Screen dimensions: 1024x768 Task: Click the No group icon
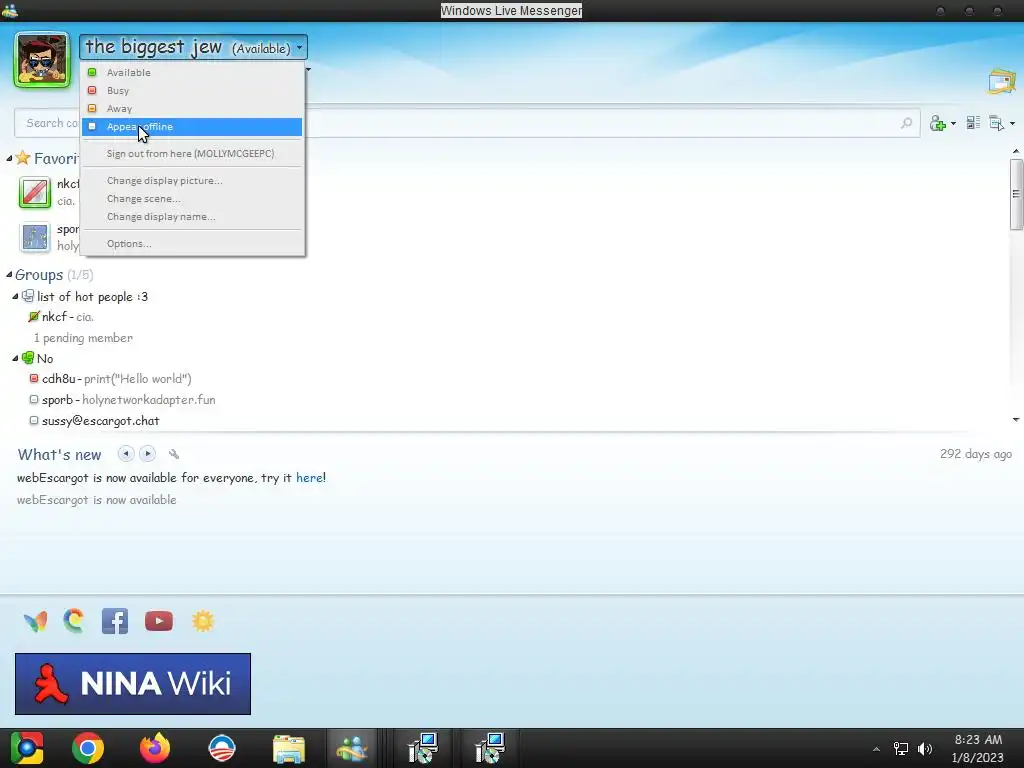27,358
